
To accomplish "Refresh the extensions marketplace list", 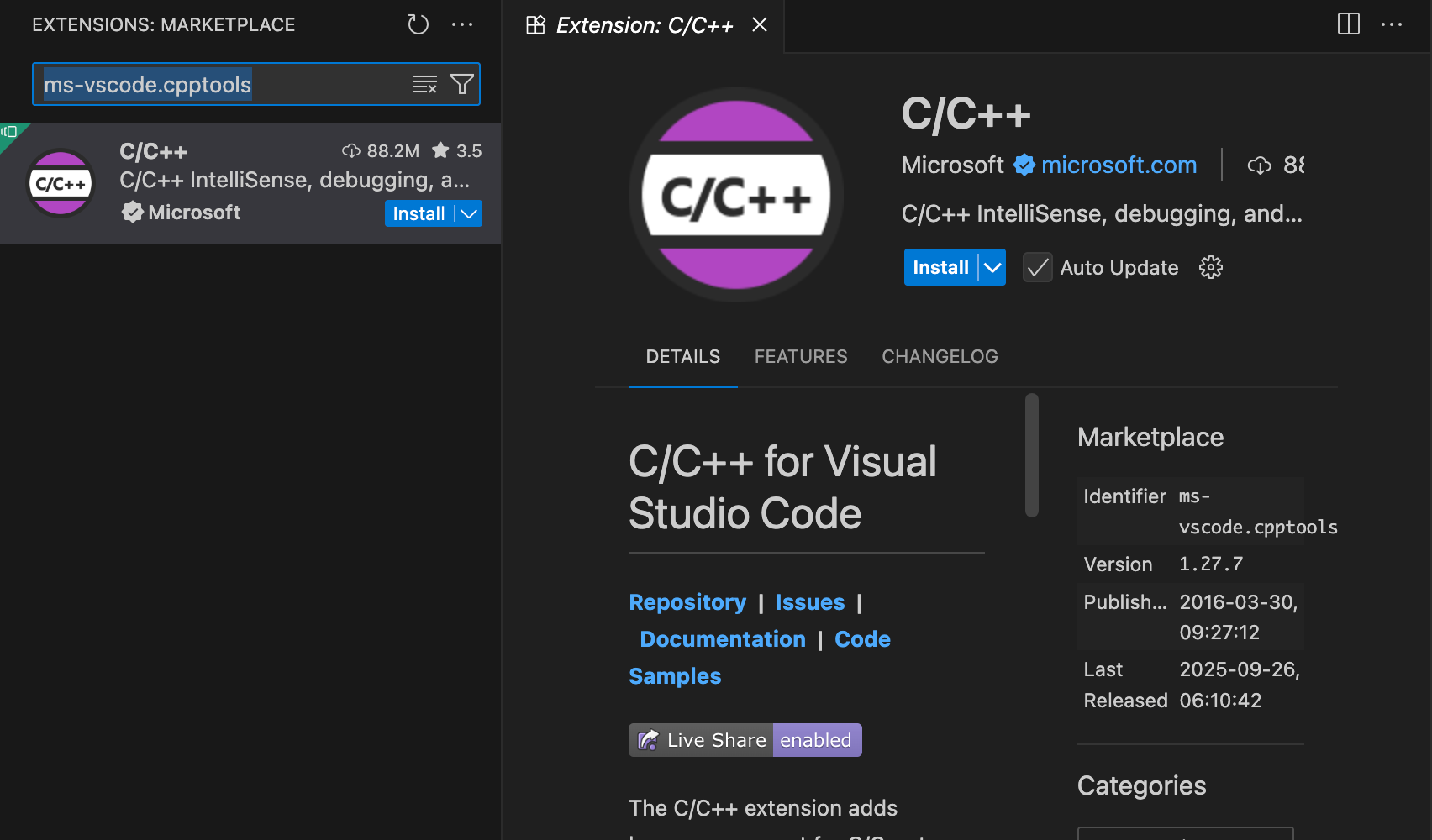I will tap(418, 24).
